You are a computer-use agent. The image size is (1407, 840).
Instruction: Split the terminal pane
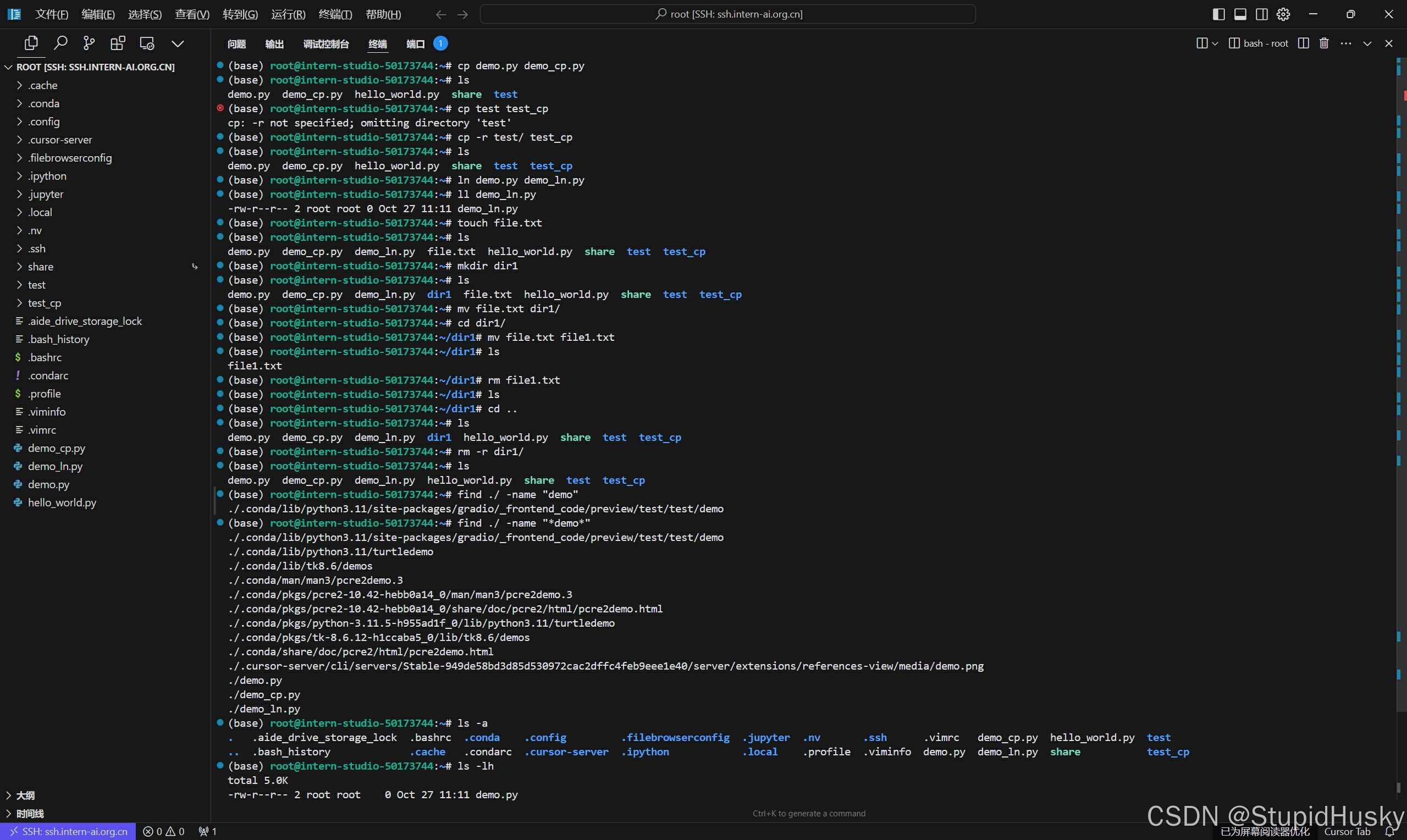pyautogui.click(x=1304, y=43)
